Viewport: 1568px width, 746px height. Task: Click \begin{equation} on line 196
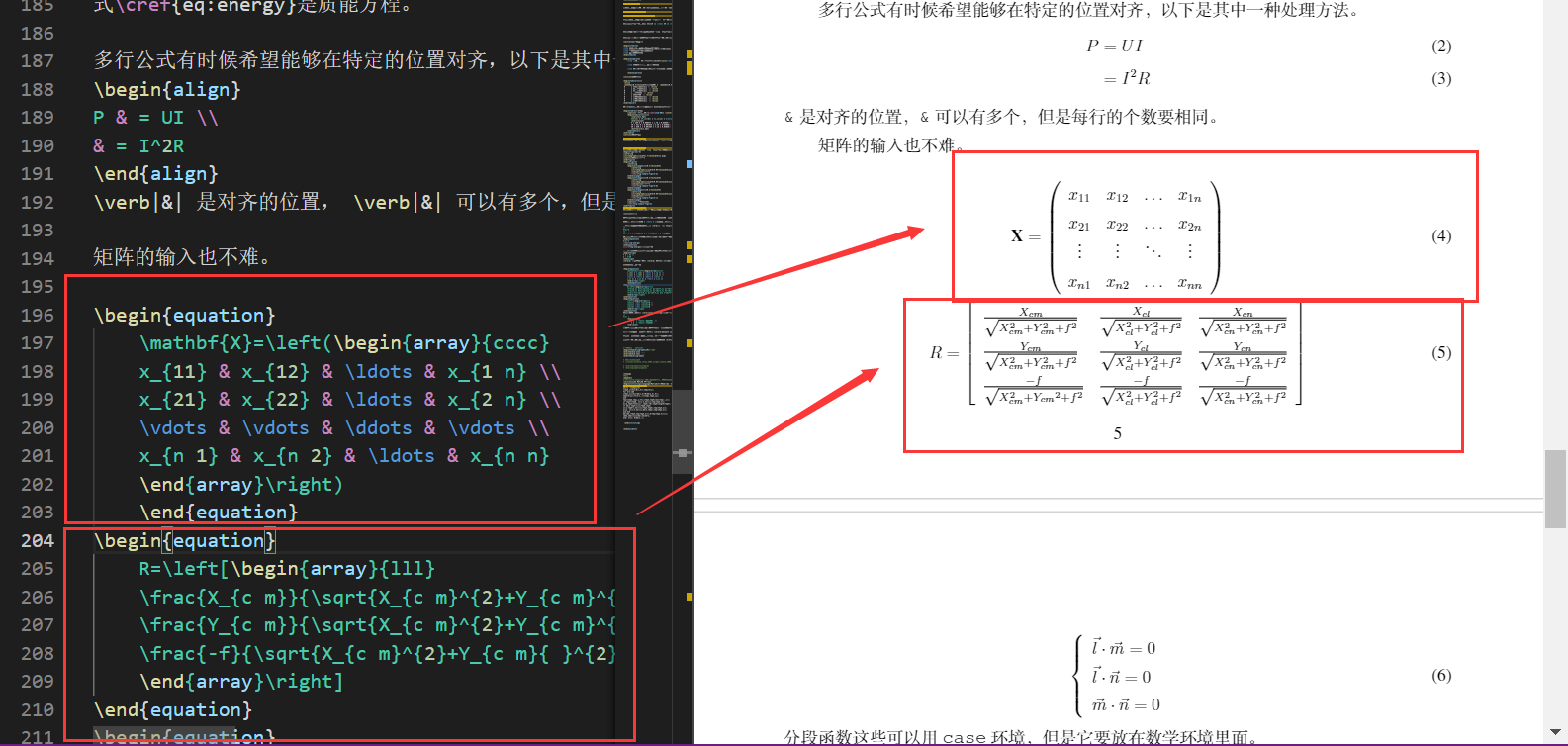pos(184,315)
